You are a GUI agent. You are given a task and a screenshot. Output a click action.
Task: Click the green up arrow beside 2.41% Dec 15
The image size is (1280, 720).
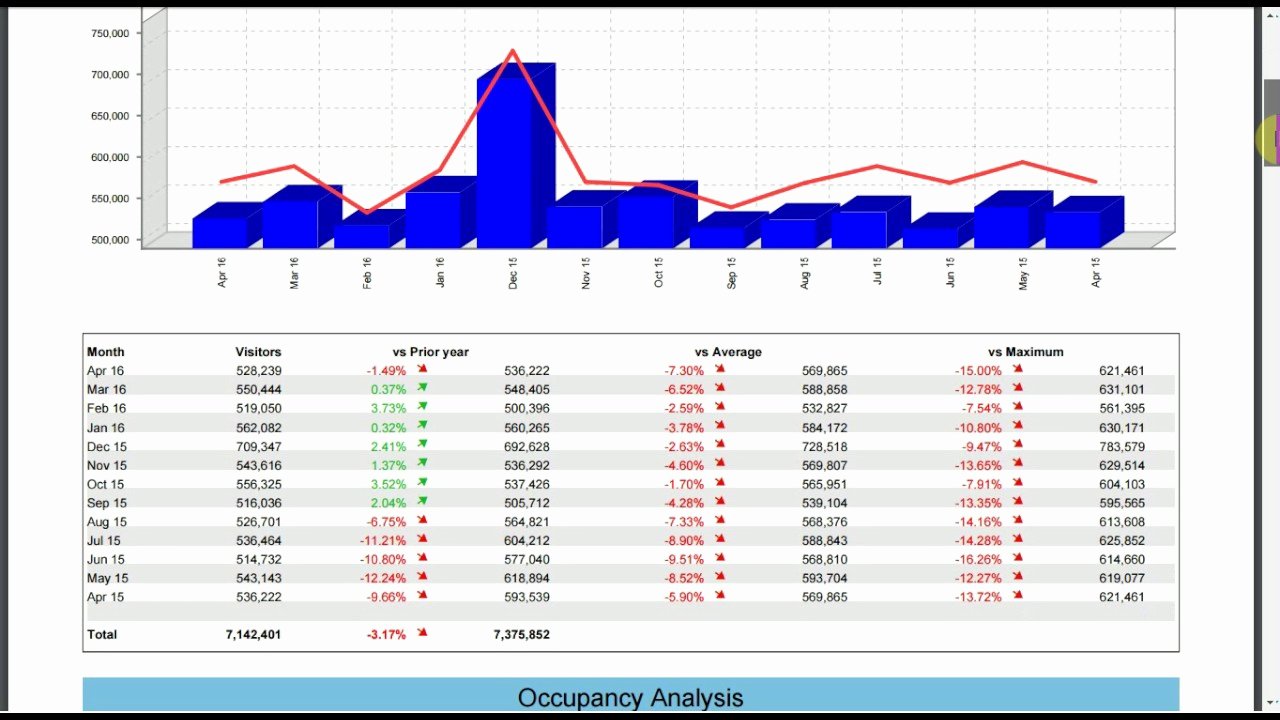click(422, 445)
